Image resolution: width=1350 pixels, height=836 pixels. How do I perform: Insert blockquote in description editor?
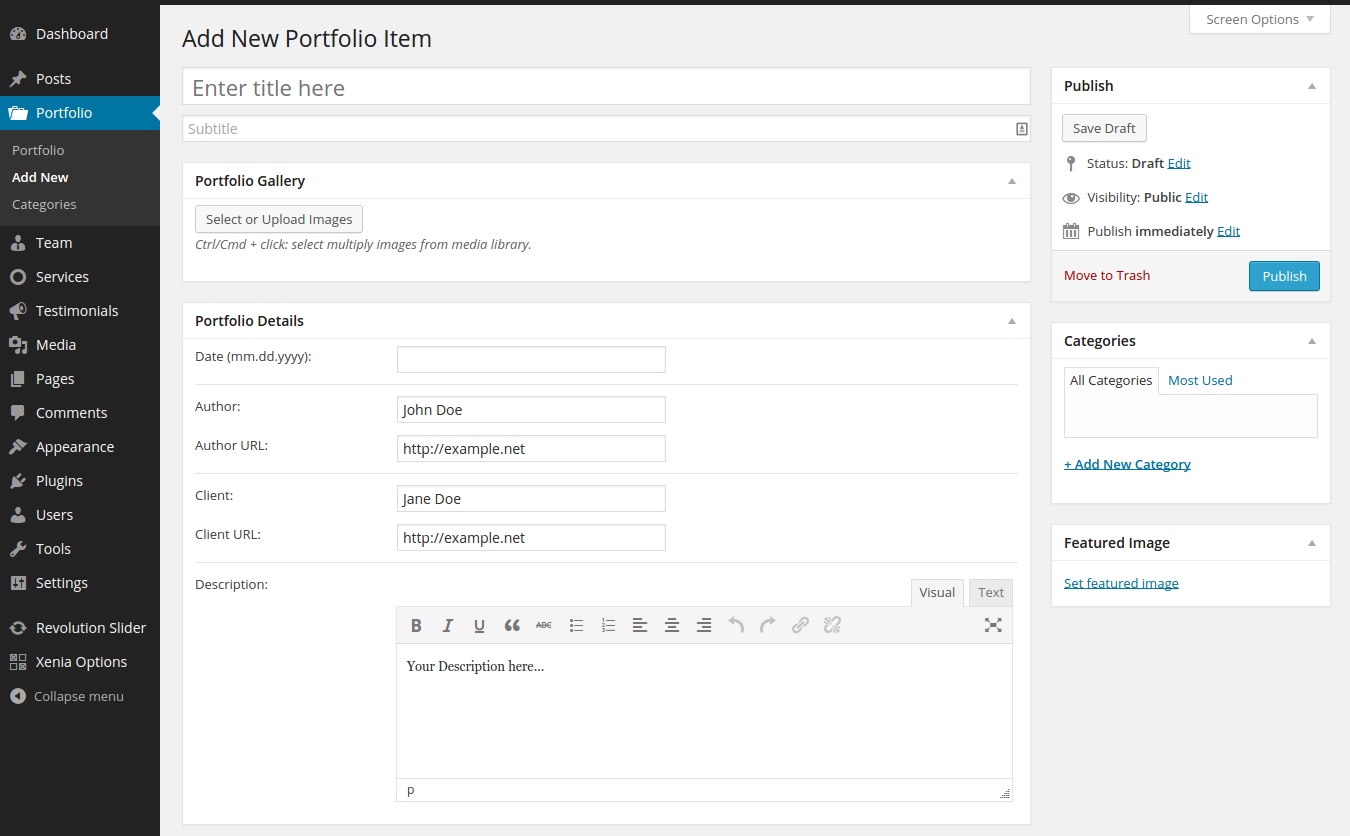512,625
